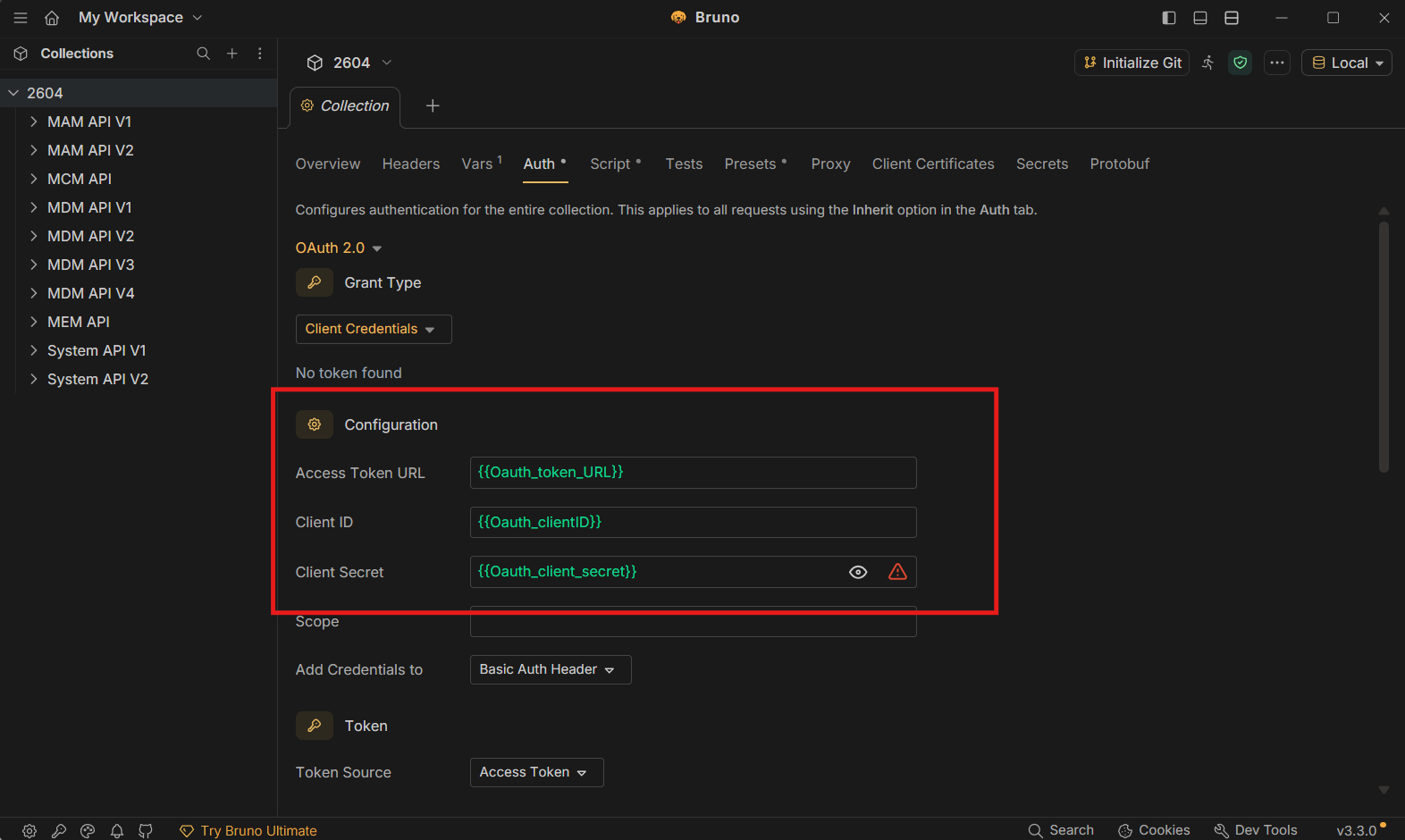1405x840 pixels.
Task: Switch to the Proxy tab
Action: pos(830,164)
